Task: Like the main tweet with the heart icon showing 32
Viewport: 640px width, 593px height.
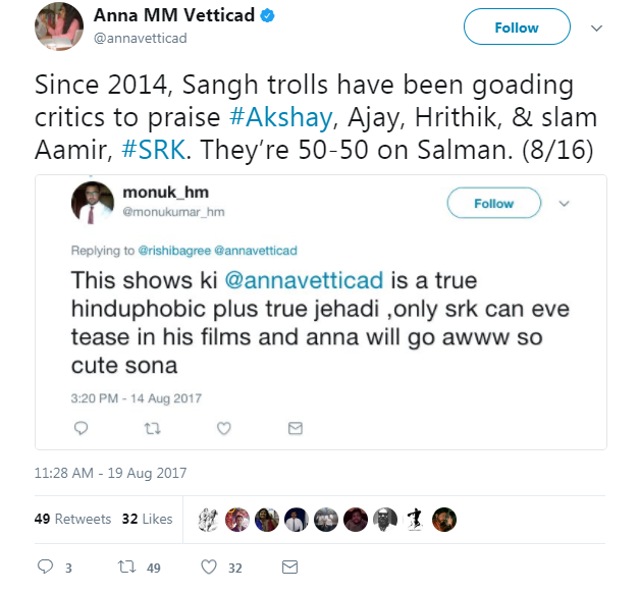Action: [209, 567]
